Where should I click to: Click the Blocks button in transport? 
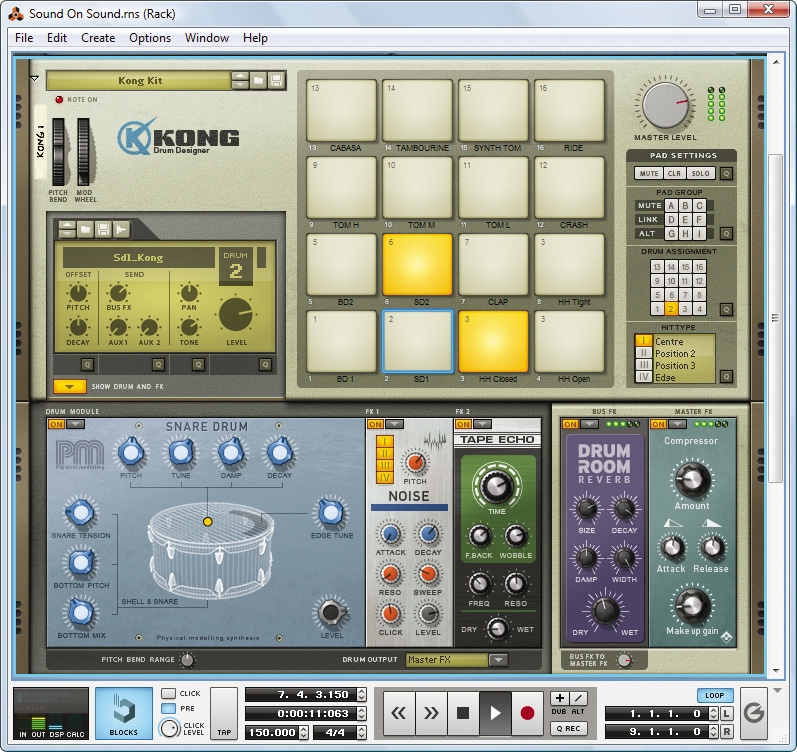point(124,713)
